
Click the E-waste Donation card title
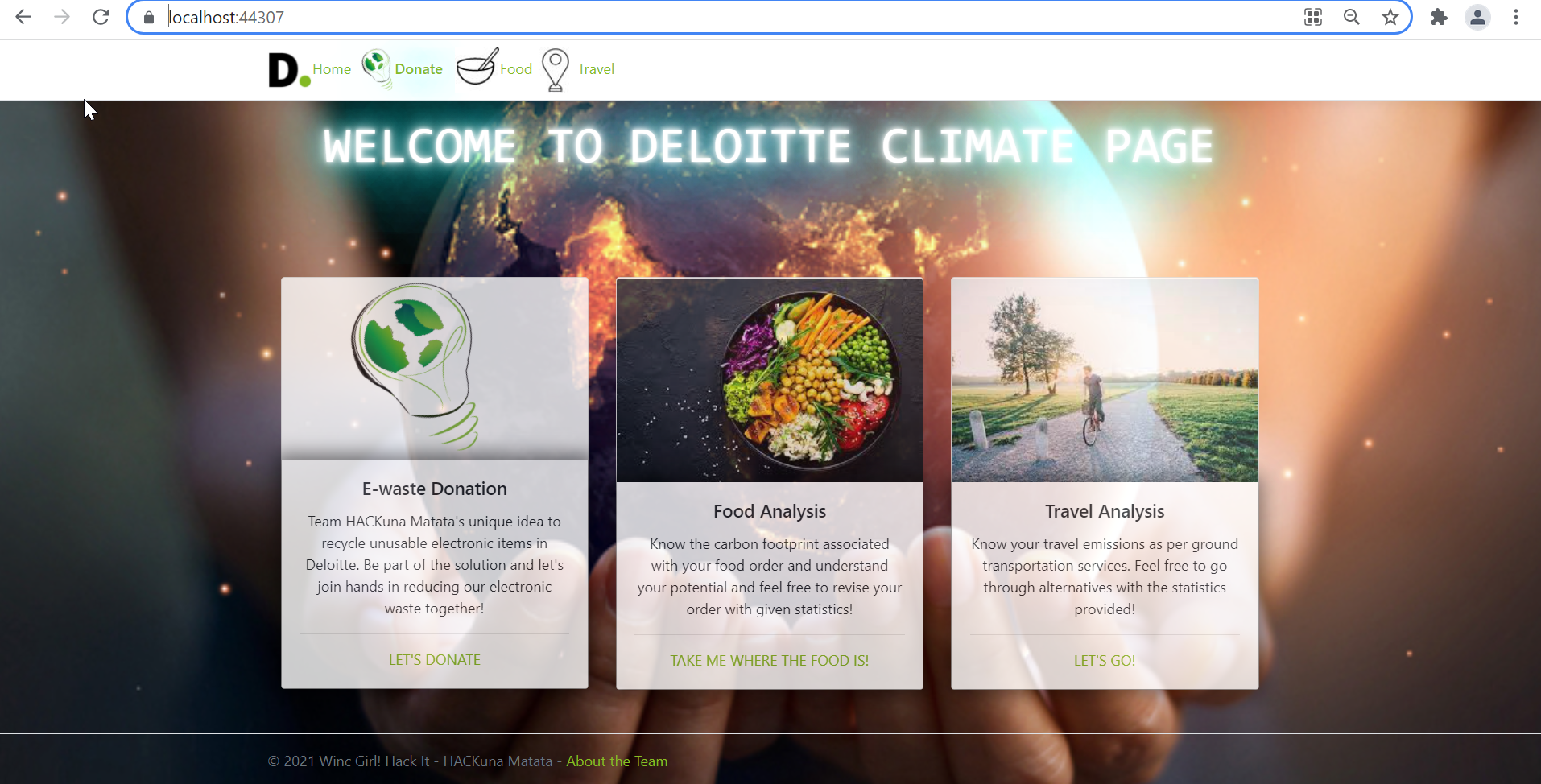click(x=435, y=489)
